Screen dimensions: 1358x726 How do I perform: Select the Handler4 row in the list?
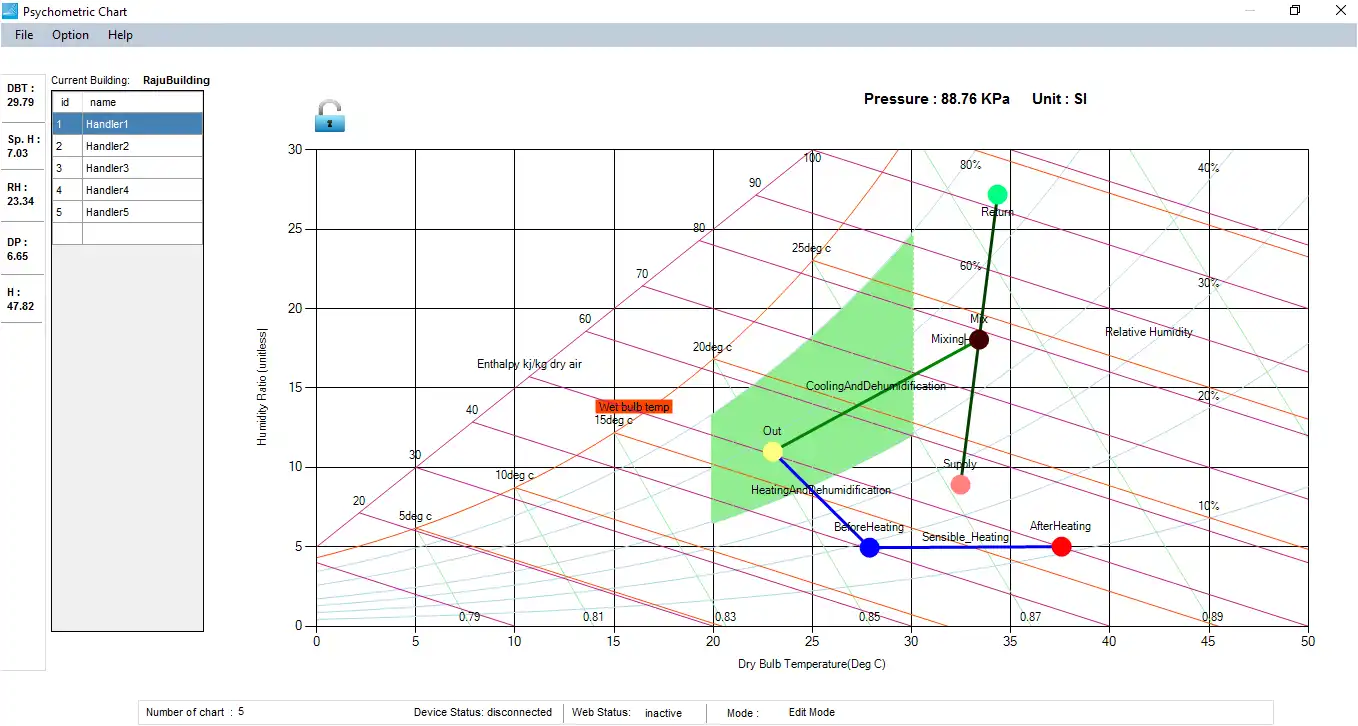pyautogui.click(x=127, y=190)
